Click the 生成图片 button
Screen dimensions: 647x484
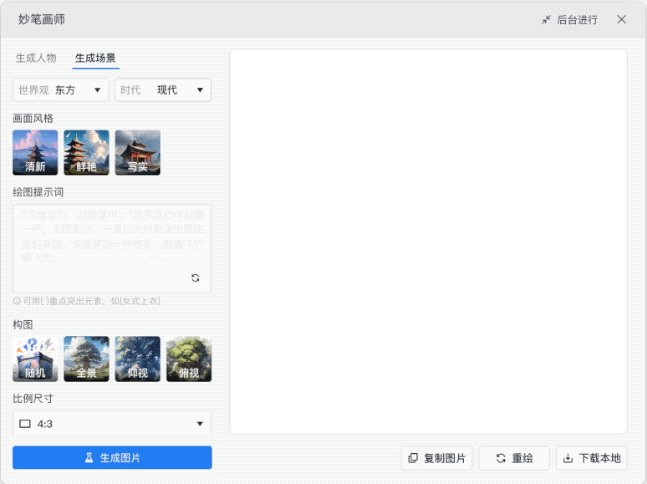112,458
